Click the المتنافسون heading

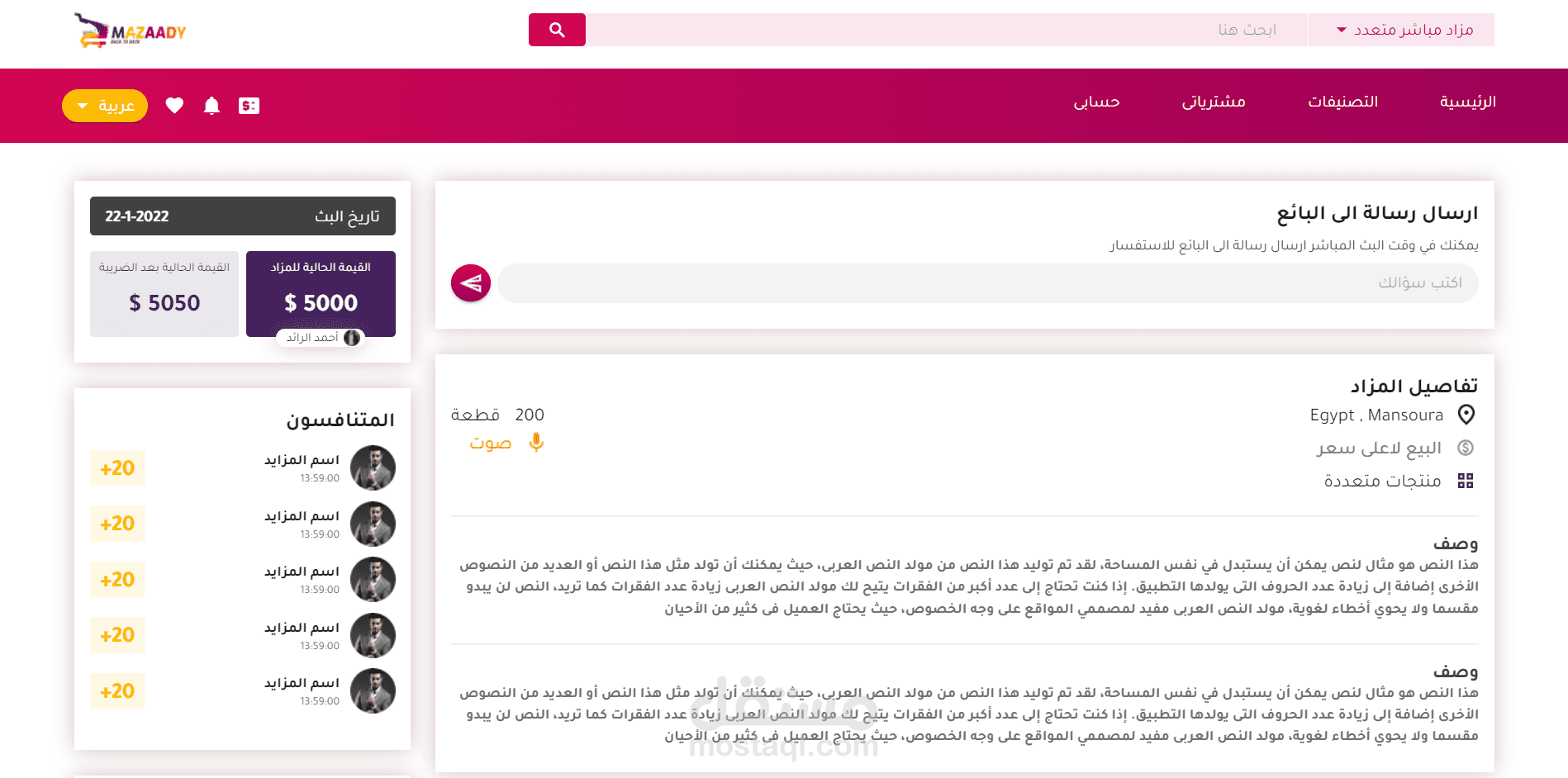(x=340, y=420)
